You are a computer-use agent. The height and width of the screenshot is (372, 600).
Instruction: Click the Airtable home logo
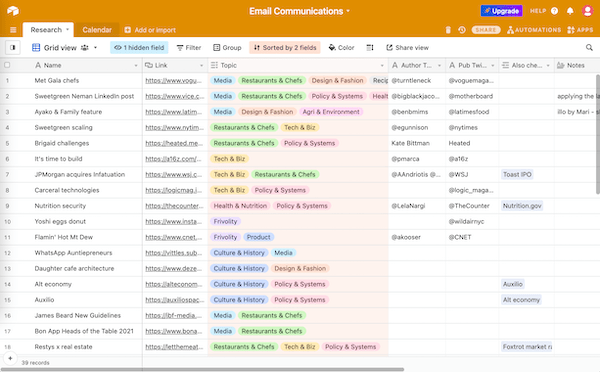[x=13, y=11]
